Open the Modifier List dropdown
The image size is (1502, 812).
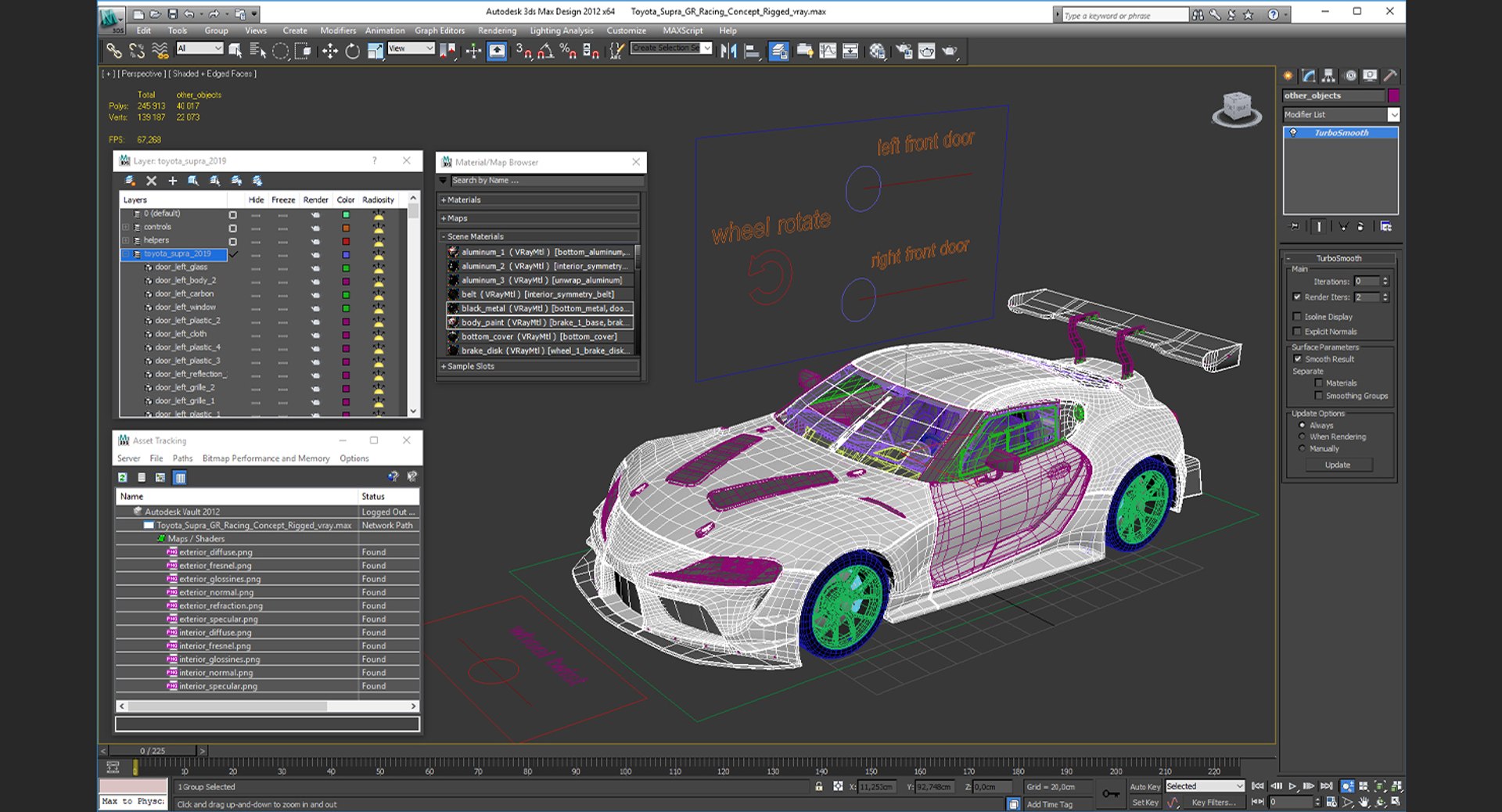point(1393,114)
